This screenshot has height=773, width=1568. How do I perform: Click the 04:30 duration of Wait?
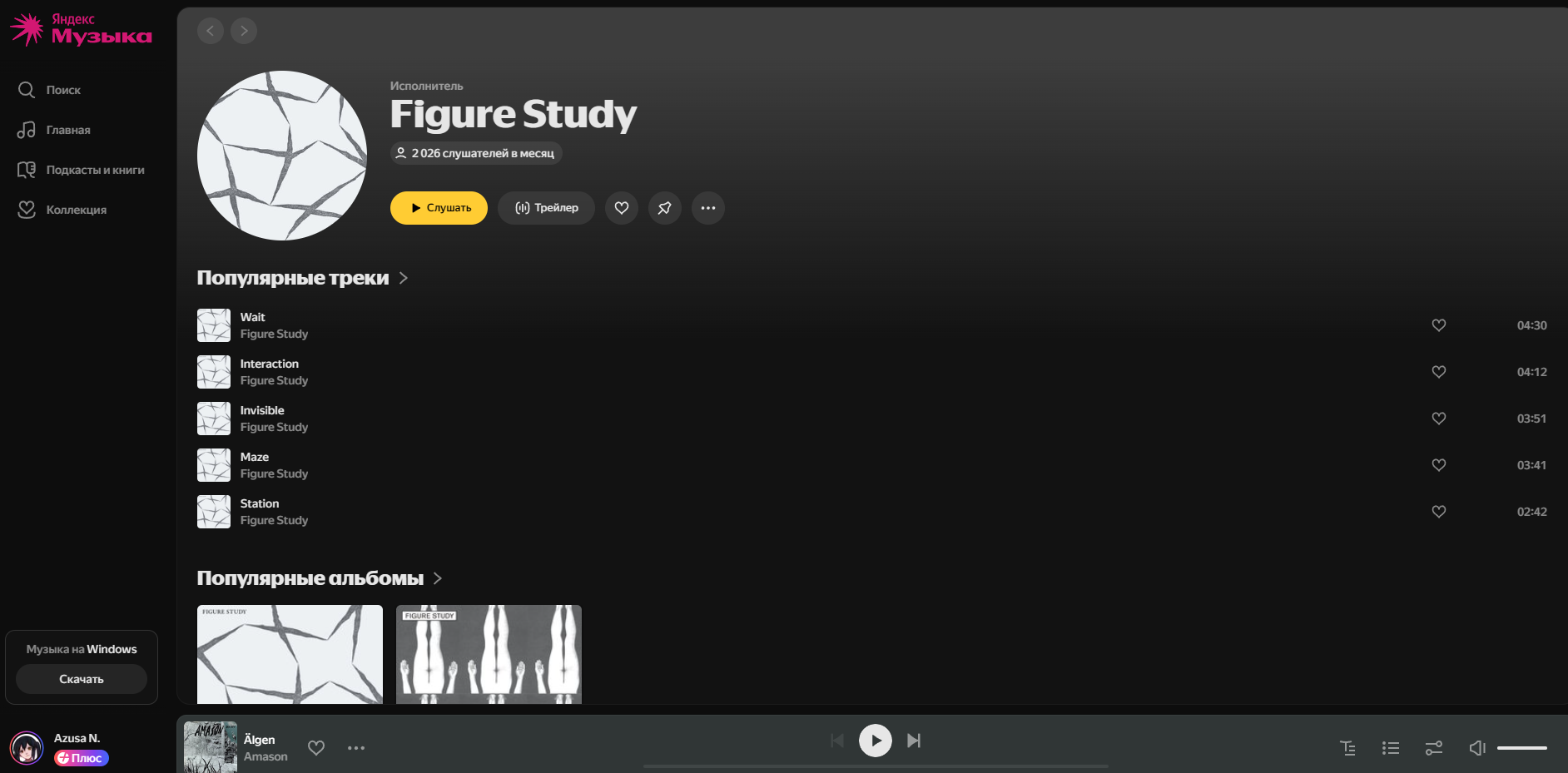[x=1531, y=325]
